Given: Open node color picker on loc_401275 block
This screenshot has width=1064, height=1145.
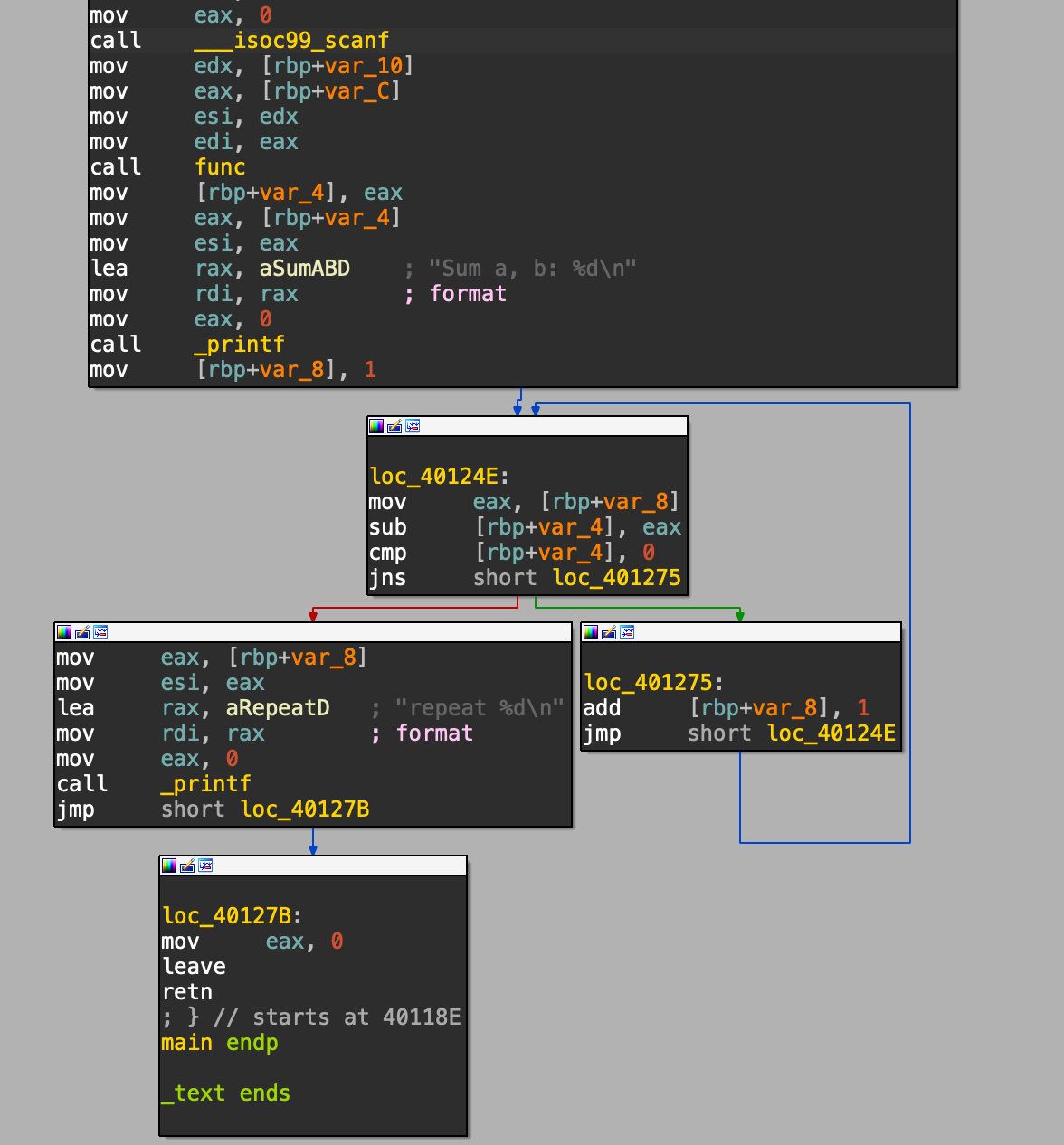Looking at the screenshot, I should coord(591,632).
